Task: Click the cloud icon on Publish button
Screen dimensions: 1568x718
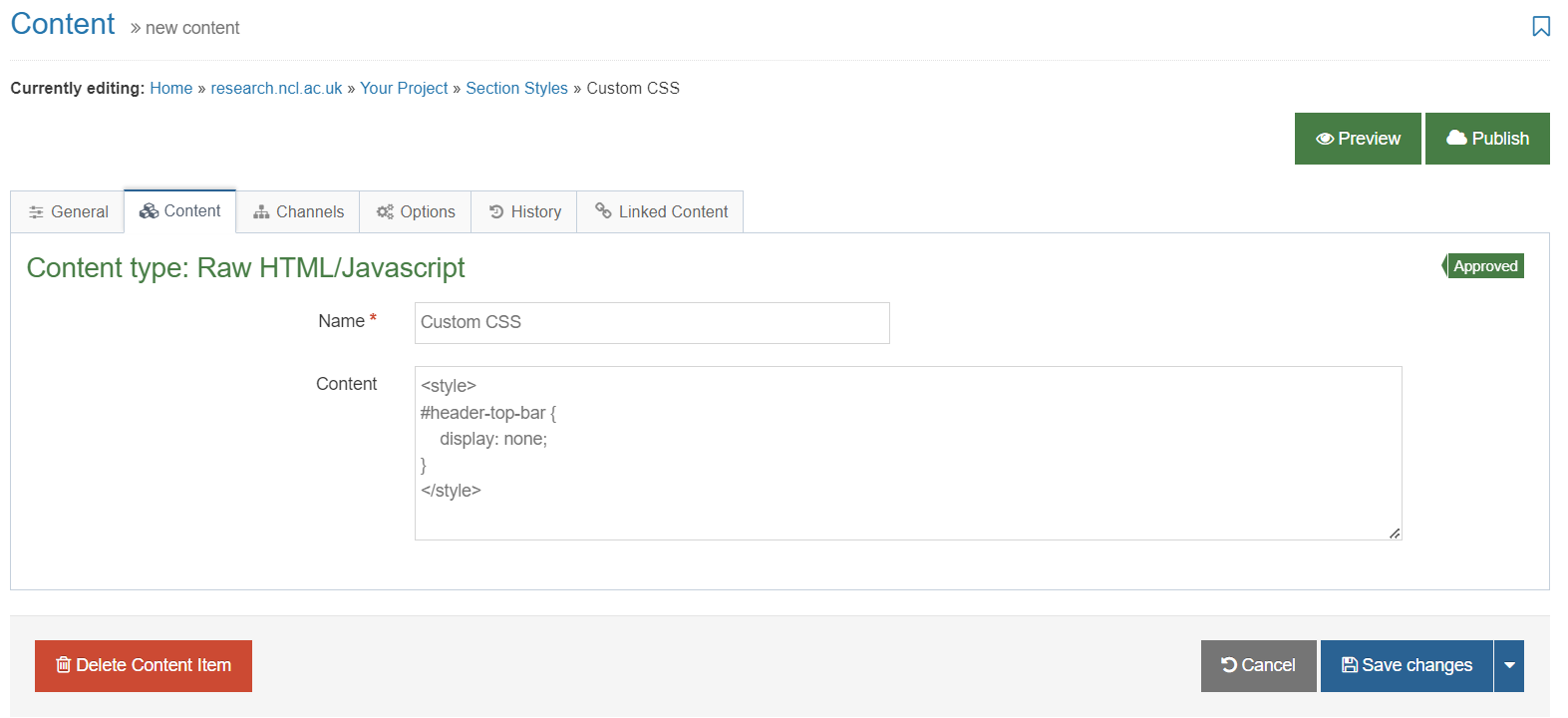Action: 1455,138
